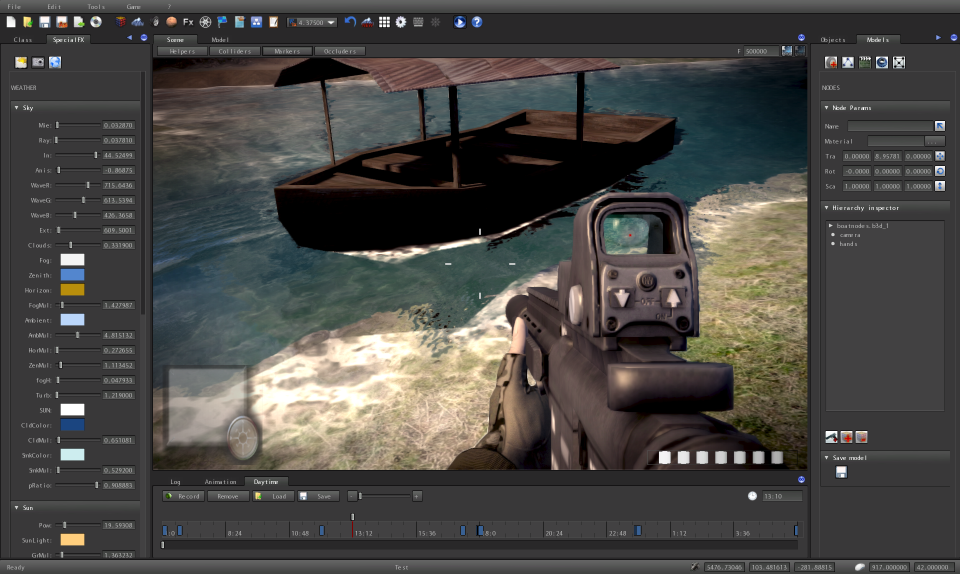Start the game with blue play button
The width and height of the screenshot is (960, 574).
(460, 22)
